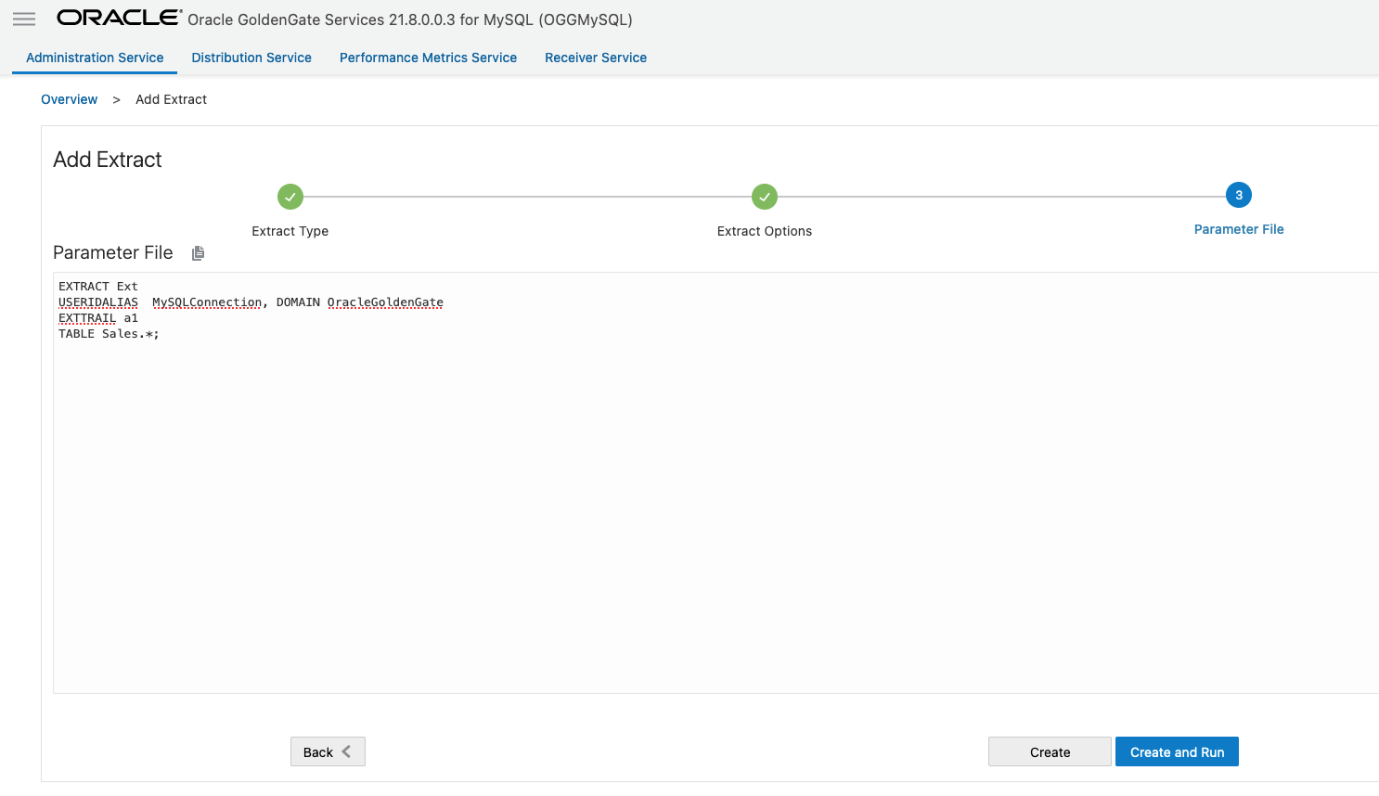
Task: Open the Performance Metrics Service tab
Action: (x=428, y=57)
